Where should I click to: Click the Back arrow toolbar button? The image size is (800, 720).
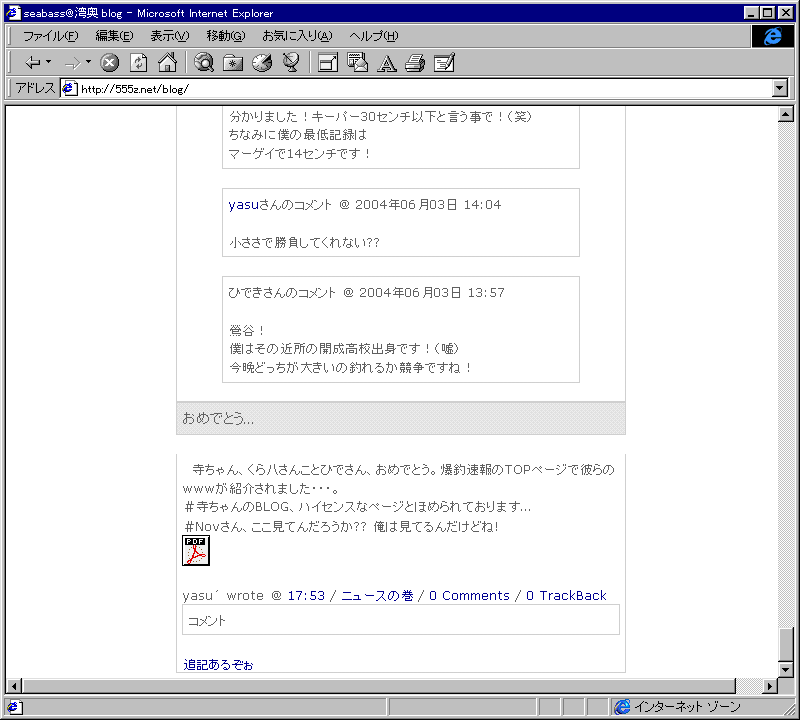point(33,63)
